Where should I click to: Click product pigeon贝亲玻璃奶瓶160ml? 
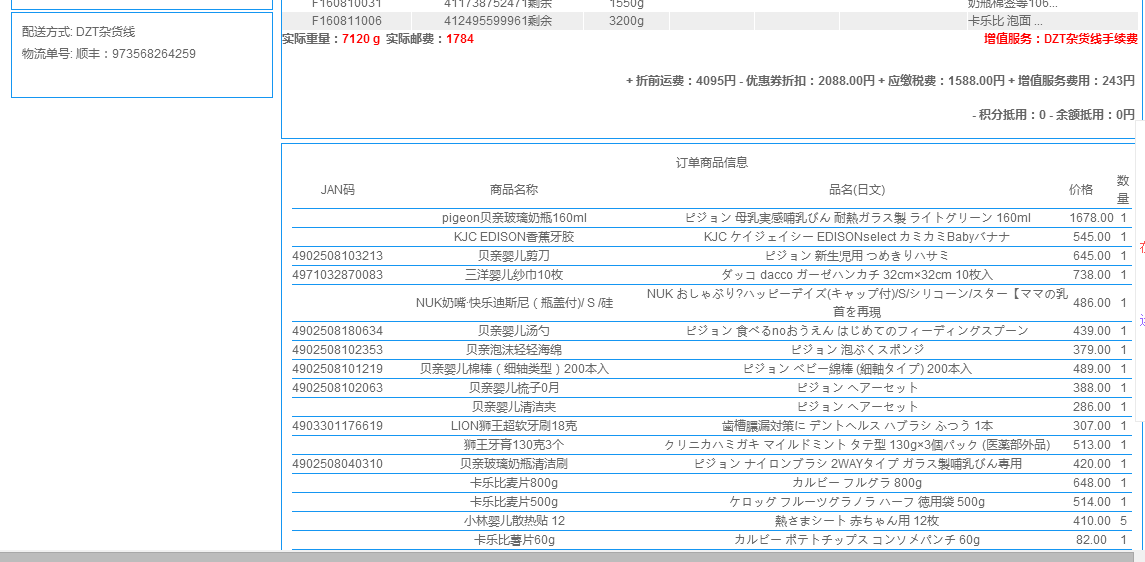pos(514,218)
